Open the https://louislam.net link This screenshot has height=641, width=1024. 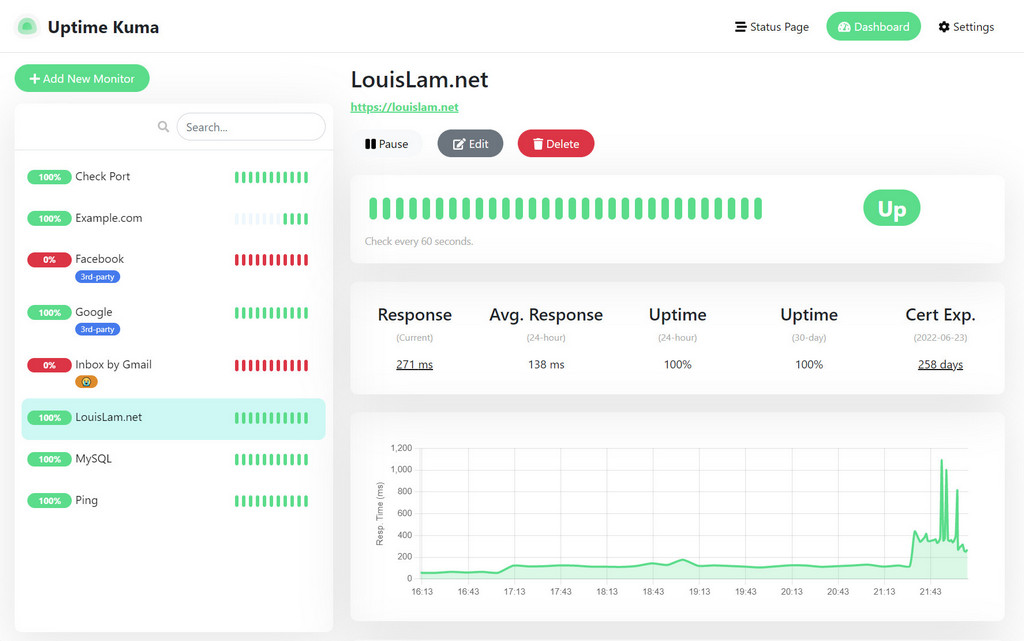tap(404, 107)
